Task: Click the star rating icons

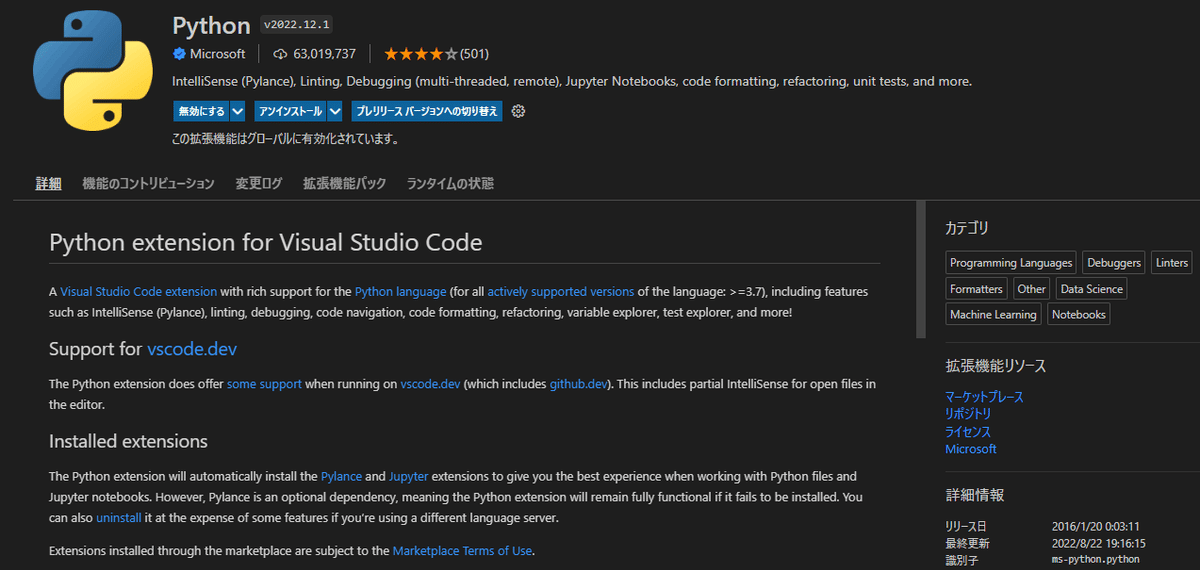Action: (x=421, y=53)
